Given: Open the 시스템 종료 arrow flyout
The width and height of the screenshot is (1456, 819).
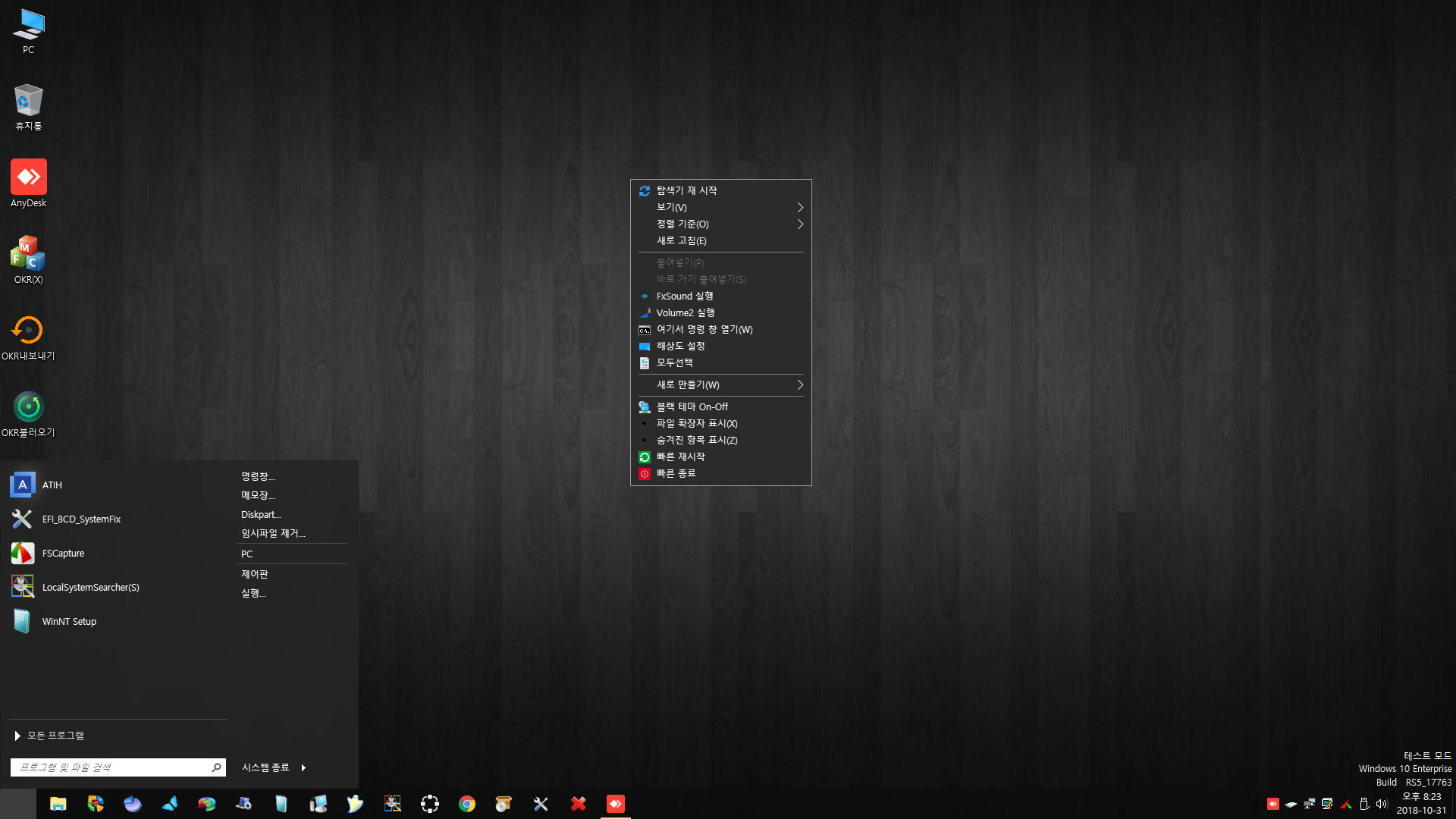Looking at the screenshot, I should 303,767.
